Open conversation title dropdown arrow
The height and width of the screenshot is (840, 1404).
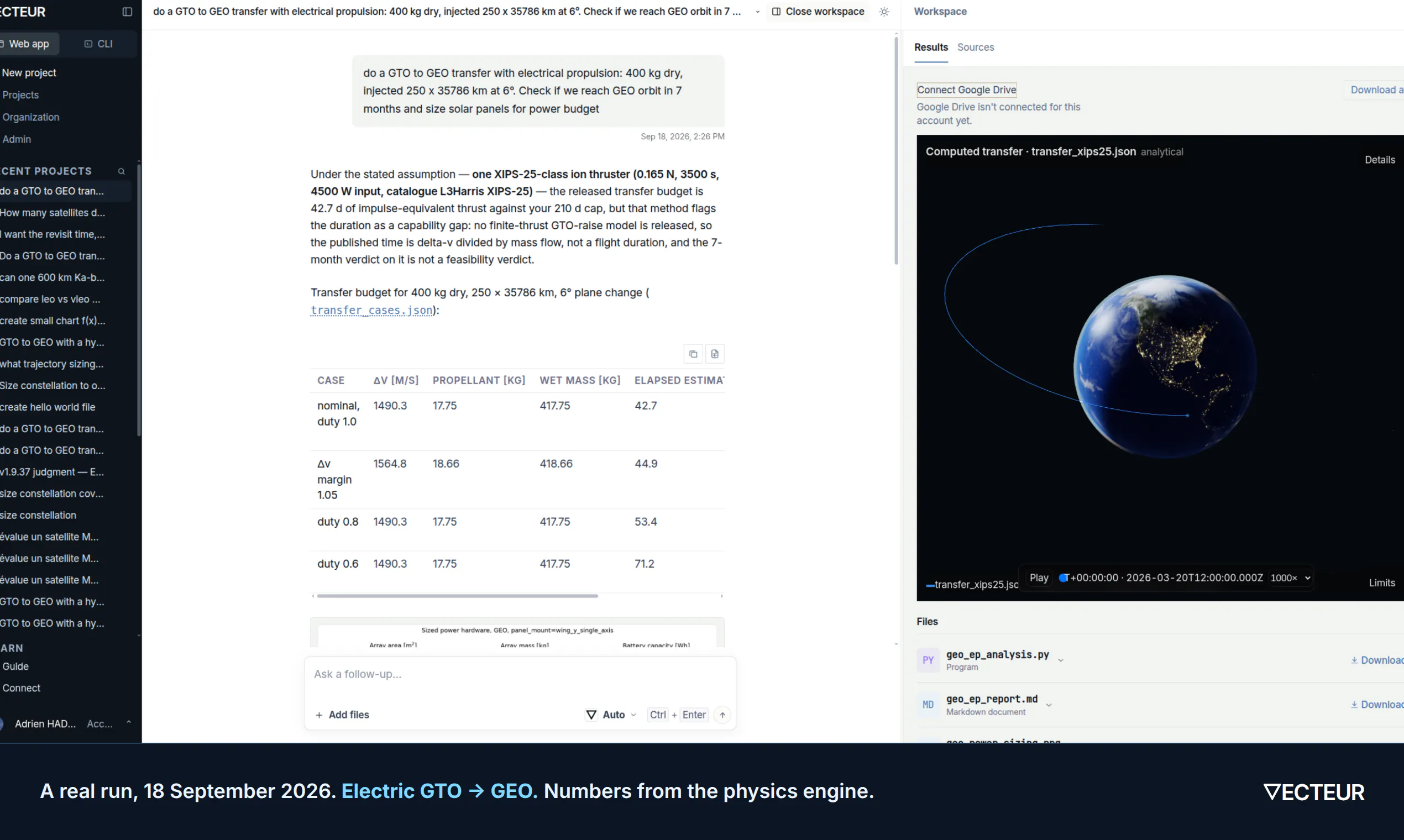(757, 11)
